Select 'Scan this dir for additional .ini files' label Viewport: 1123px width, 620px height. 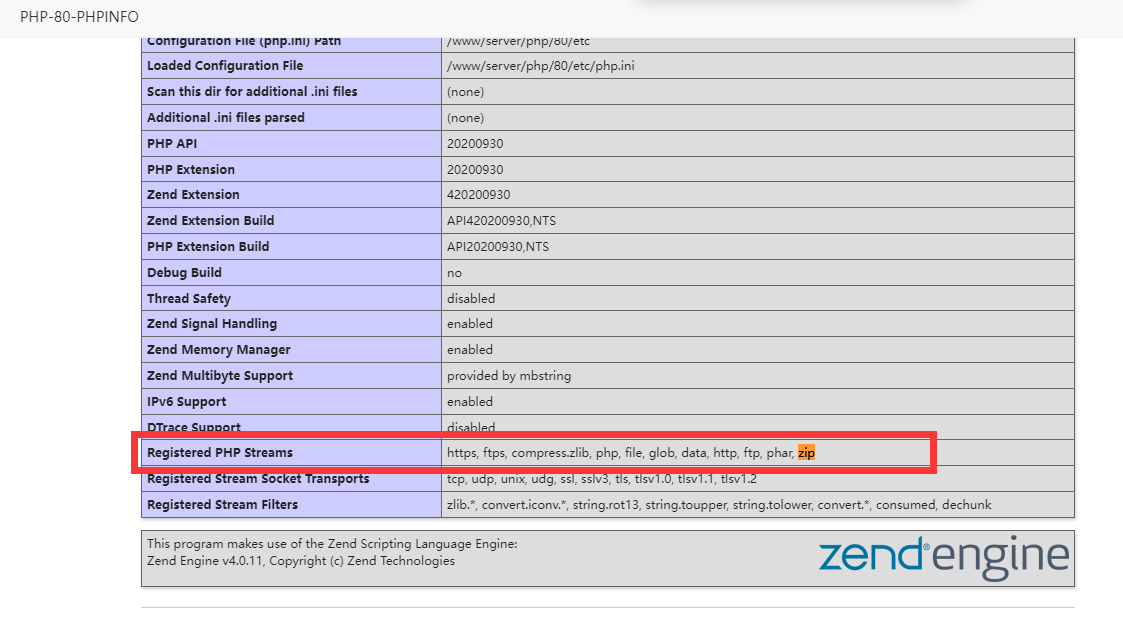pos(252,92)
